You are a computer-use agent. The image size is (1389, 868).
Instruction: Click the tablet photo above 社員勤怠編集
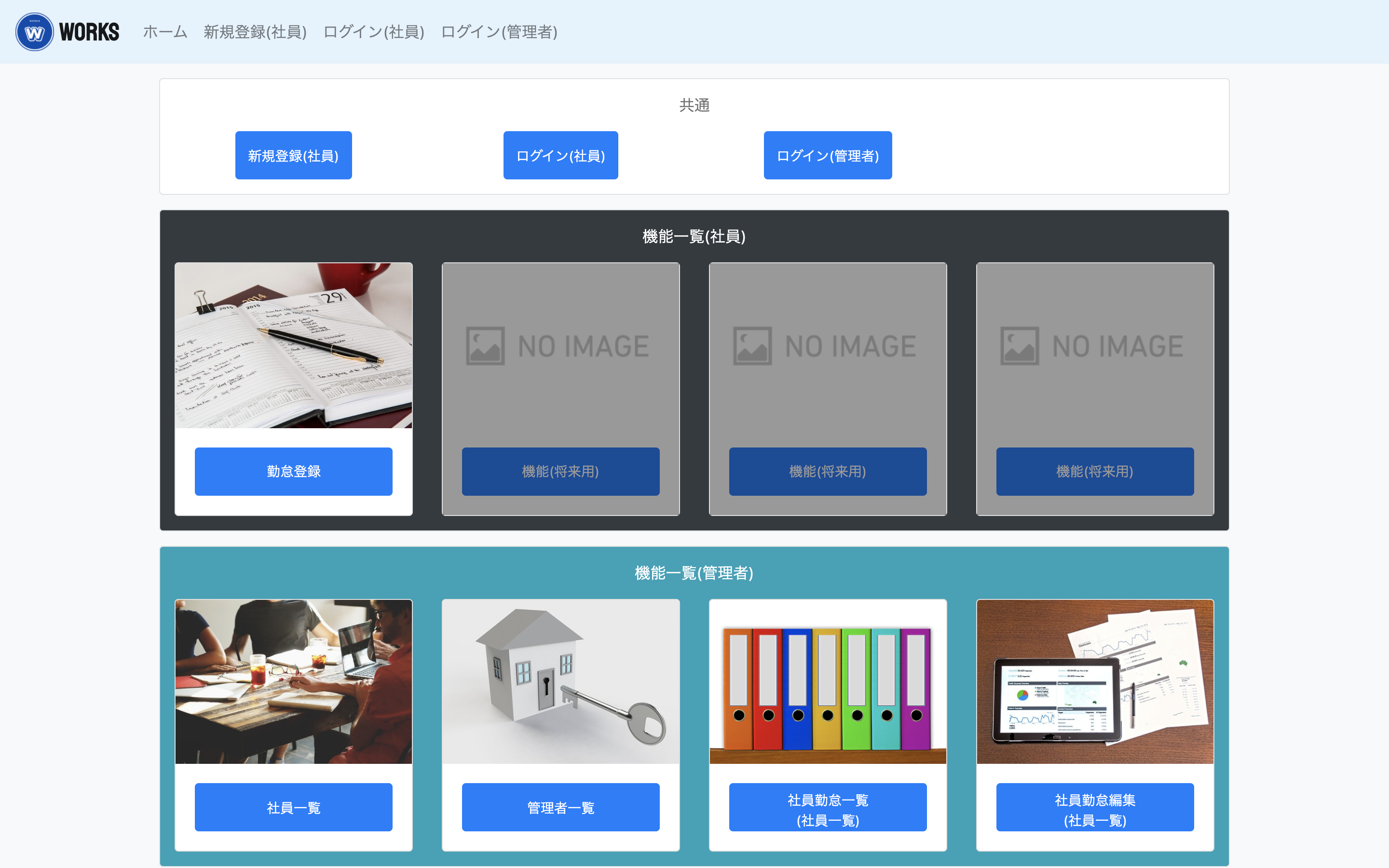click(x=1095, y=682)
